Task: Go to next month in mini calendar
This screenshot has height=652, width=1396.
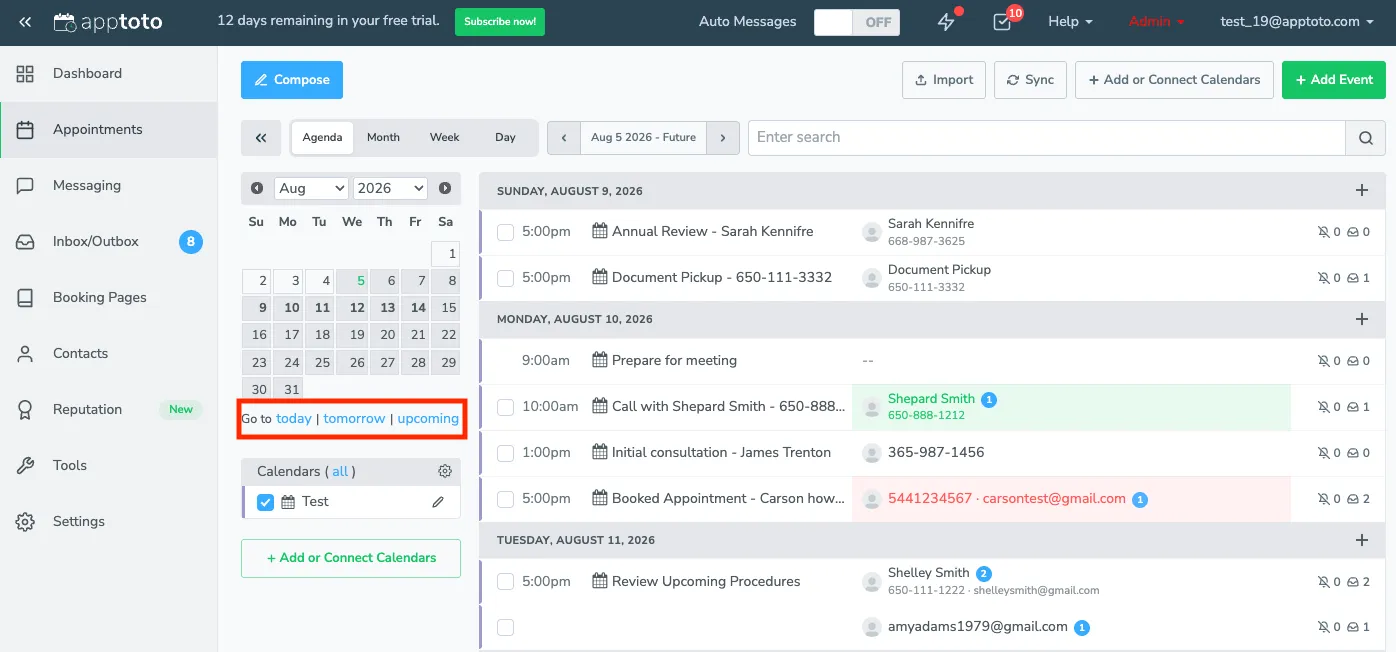Action: click(445, 188)
